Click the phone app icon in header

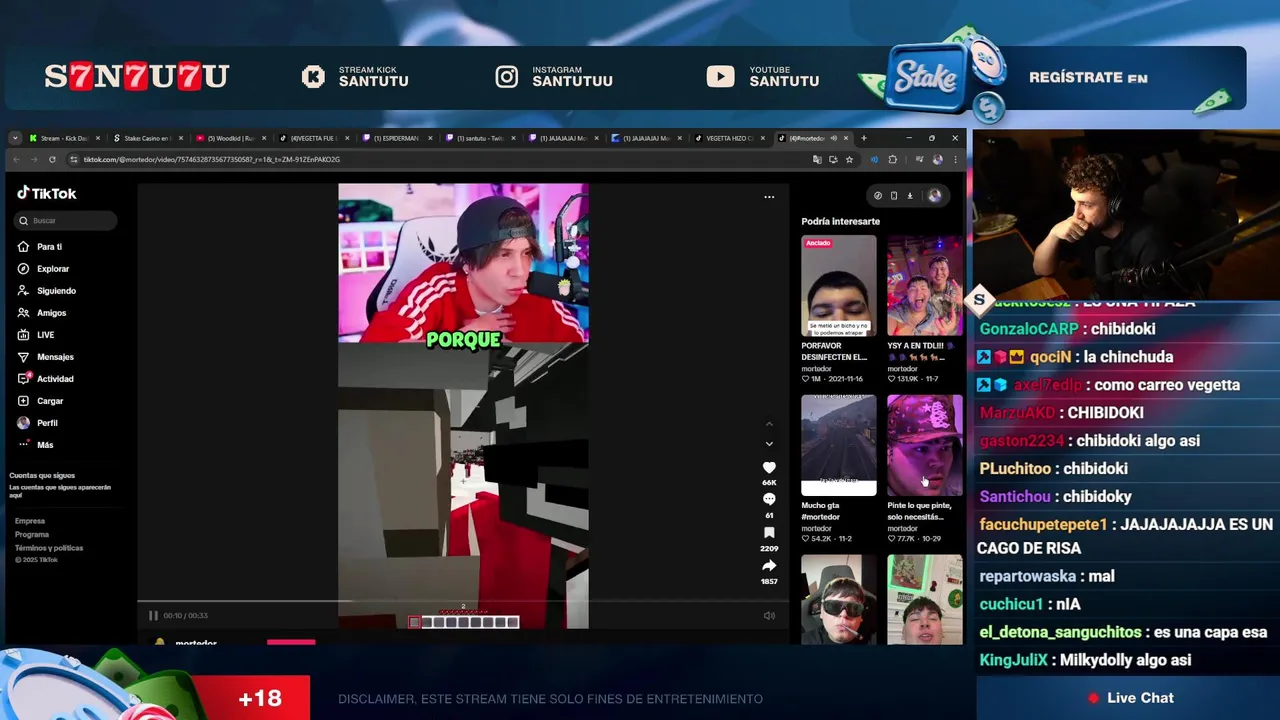(x=894, y=196)
